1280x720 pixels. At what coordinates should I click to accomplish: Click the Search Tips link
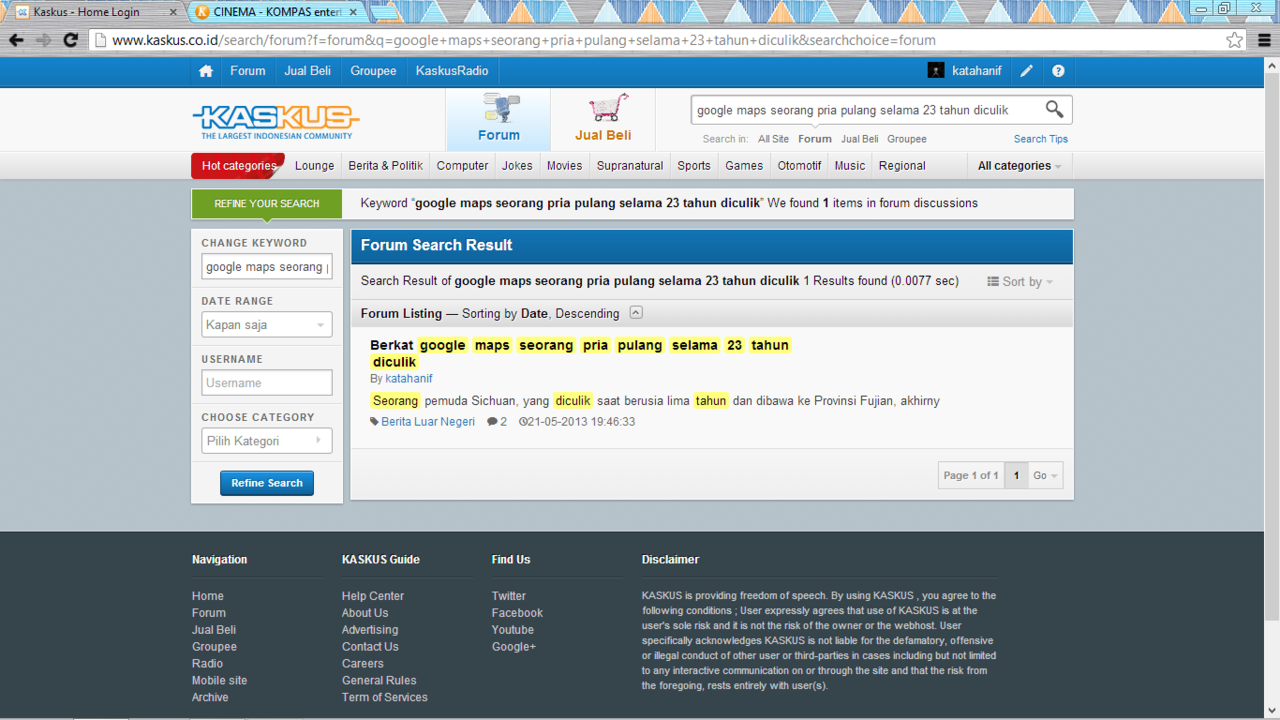(x=1041, y=139)
